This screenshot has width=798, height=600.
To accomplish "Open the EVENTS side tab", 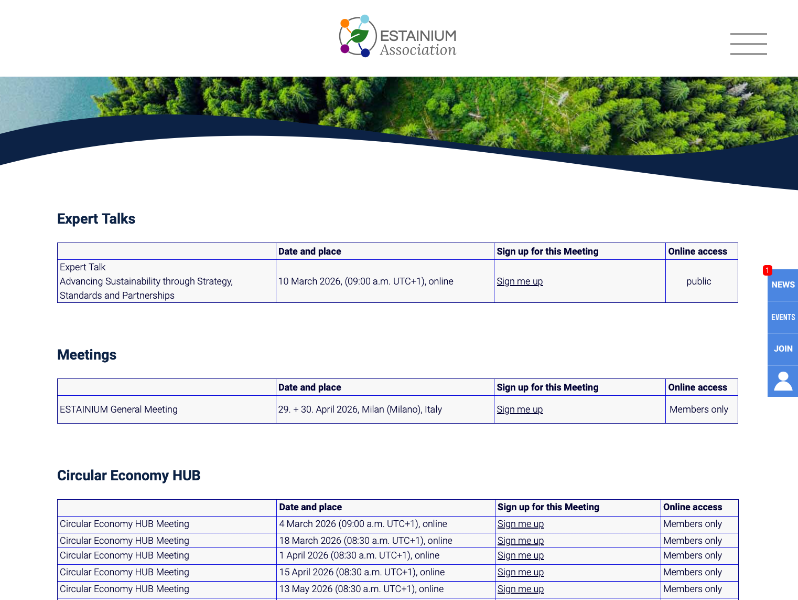I will pos(783,317).
